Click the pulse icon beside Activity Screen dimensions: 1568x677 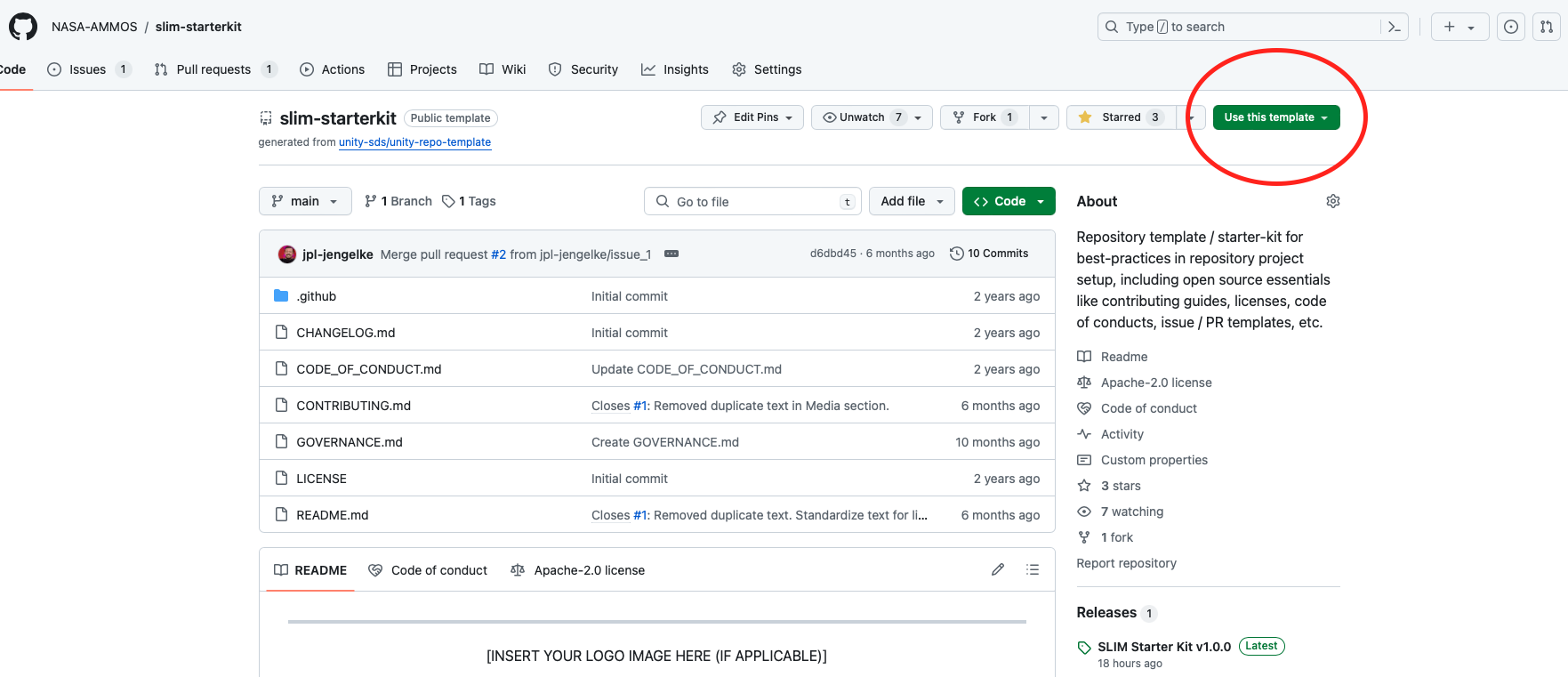[1084, 434]
